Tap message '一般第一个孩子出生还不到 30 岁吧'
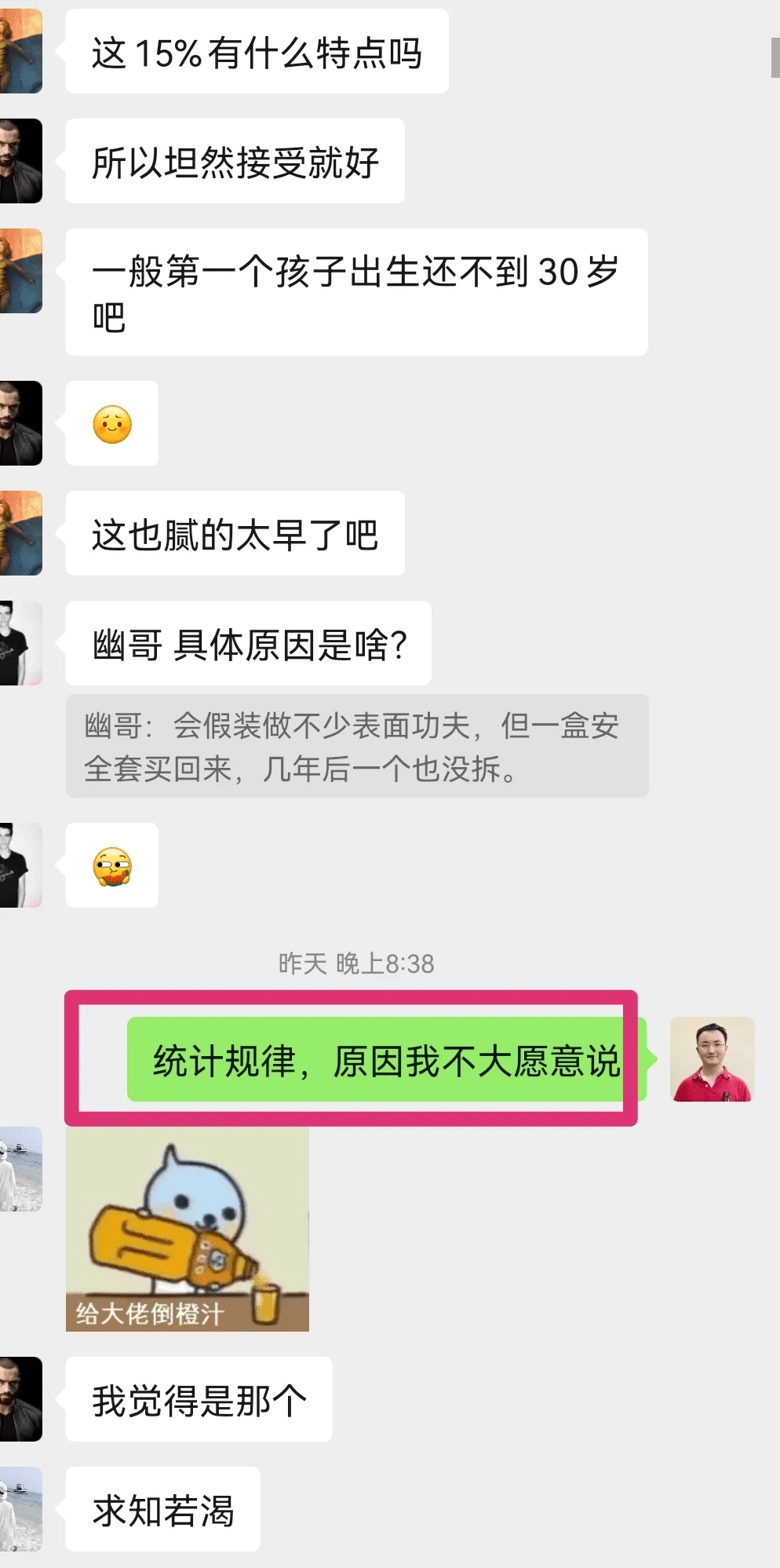The image size is (780, 1568). pos(357,292)
